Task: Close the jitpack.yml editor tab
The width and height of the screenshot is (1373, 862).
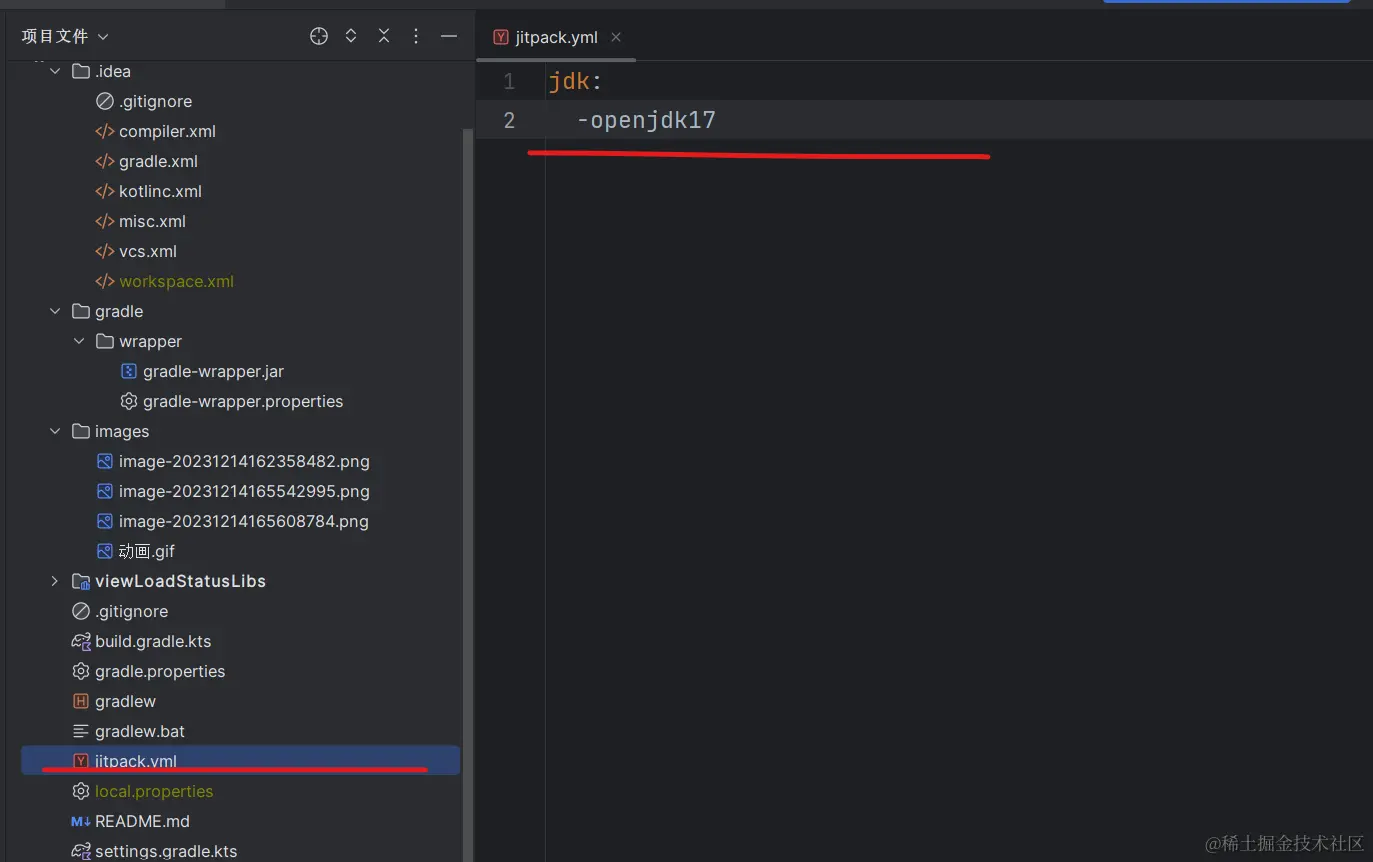Action: (616, 37)
